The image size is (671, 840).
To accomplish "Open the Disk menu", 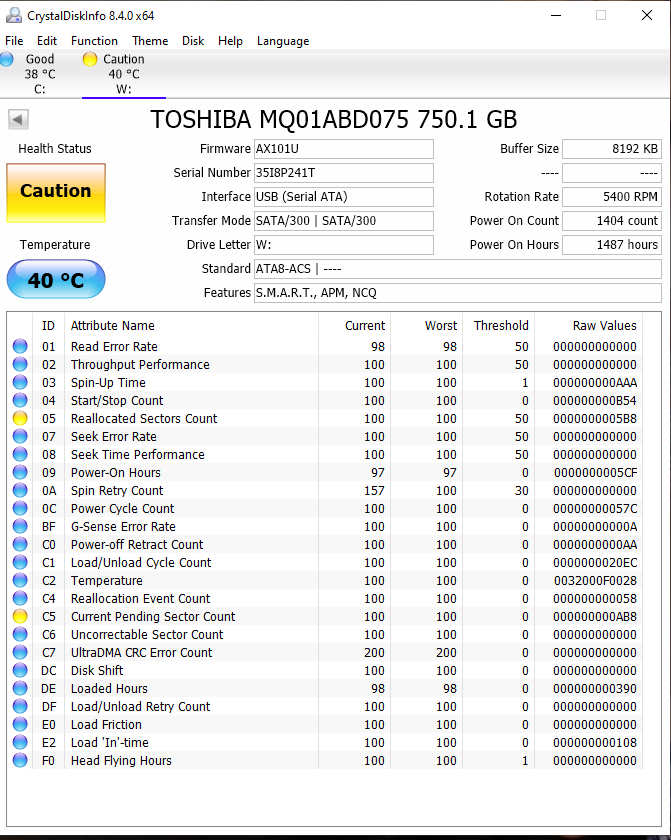I will [193, 41].
